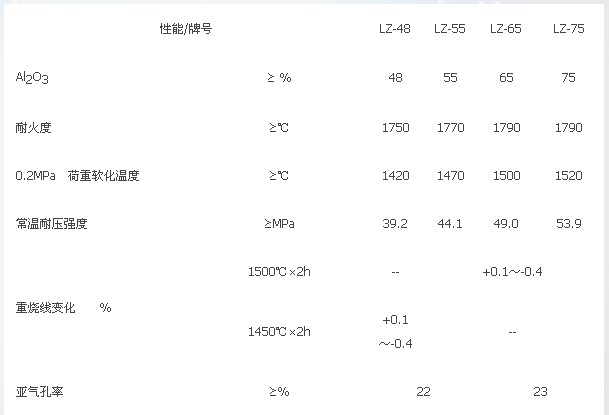Click the 耐火度 row label

click(x=33, y=127)
